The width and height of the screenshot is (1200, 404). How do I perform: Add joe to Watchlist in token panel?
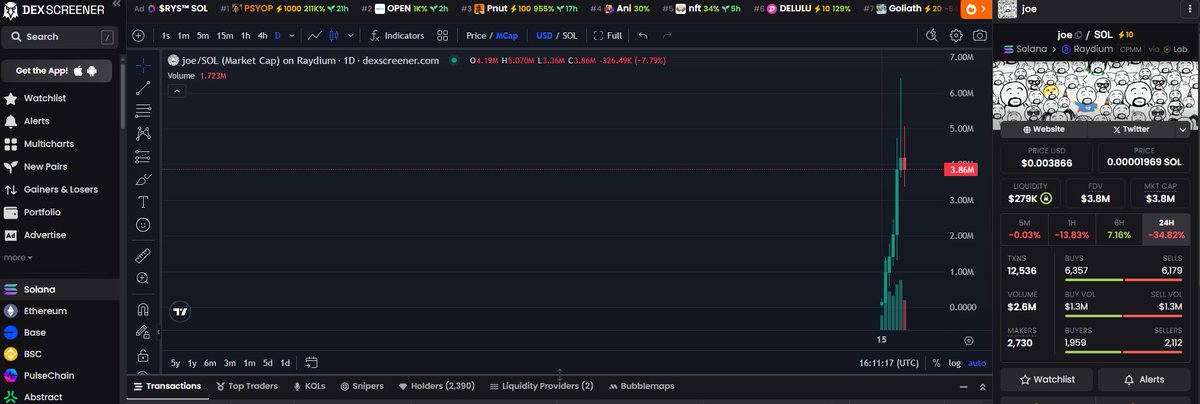tap(1046, 380)
